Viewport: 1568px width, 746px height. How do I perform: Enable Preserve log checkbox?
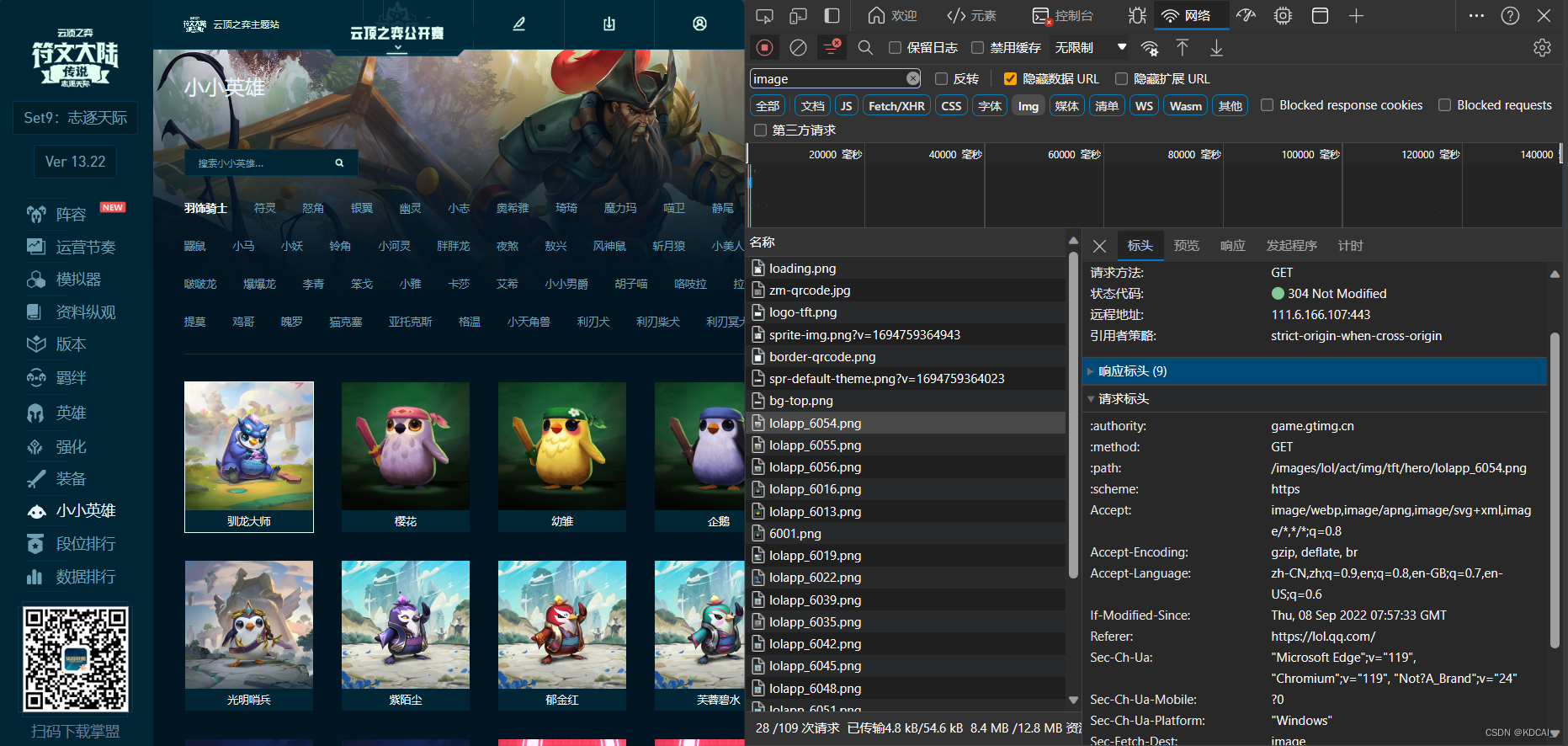[x=896, y=48]
